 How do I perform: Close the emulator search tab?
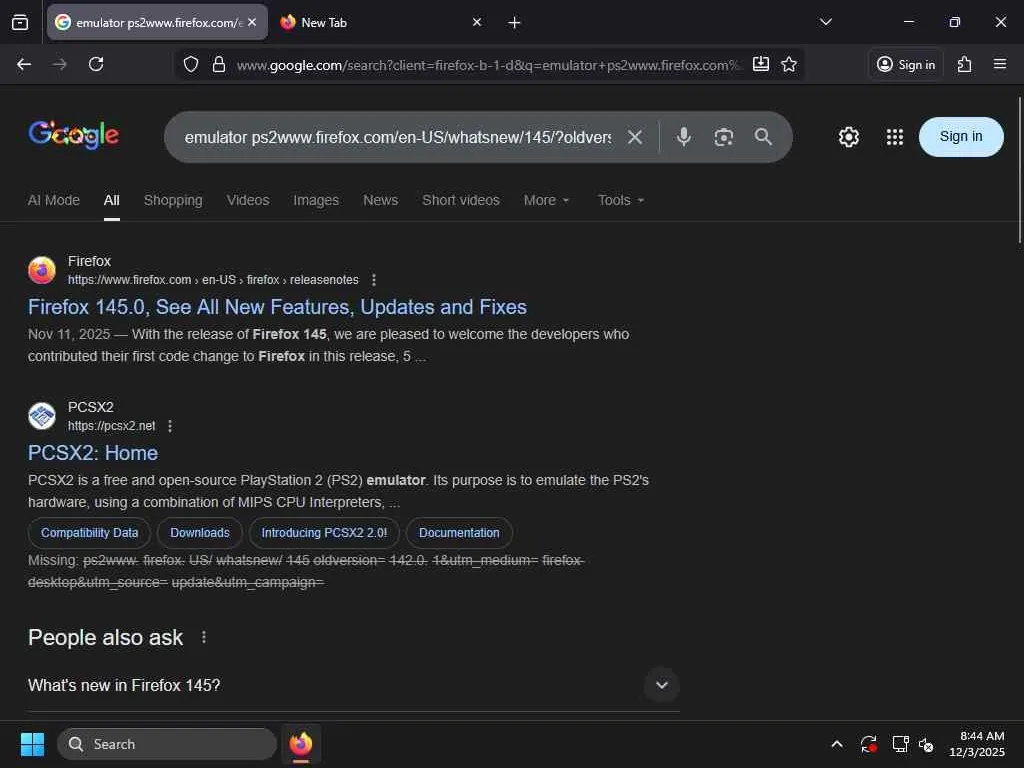coord(252,22)
